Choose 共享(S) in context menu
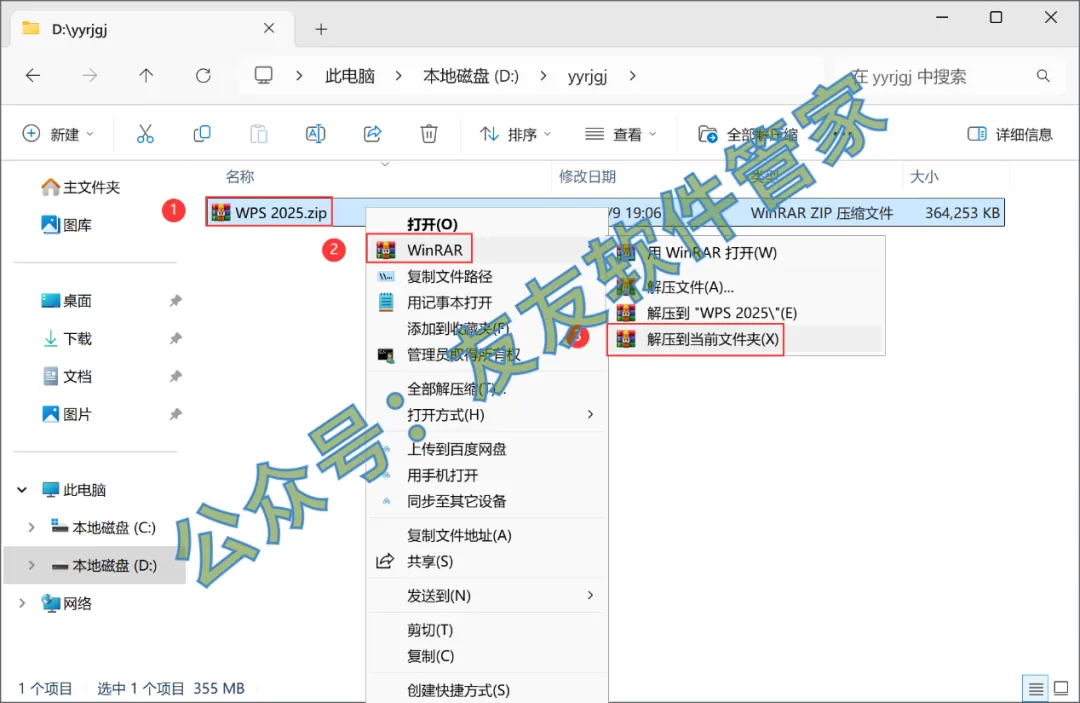Screen dimensions: 1080x703 (x=430, y=562)
